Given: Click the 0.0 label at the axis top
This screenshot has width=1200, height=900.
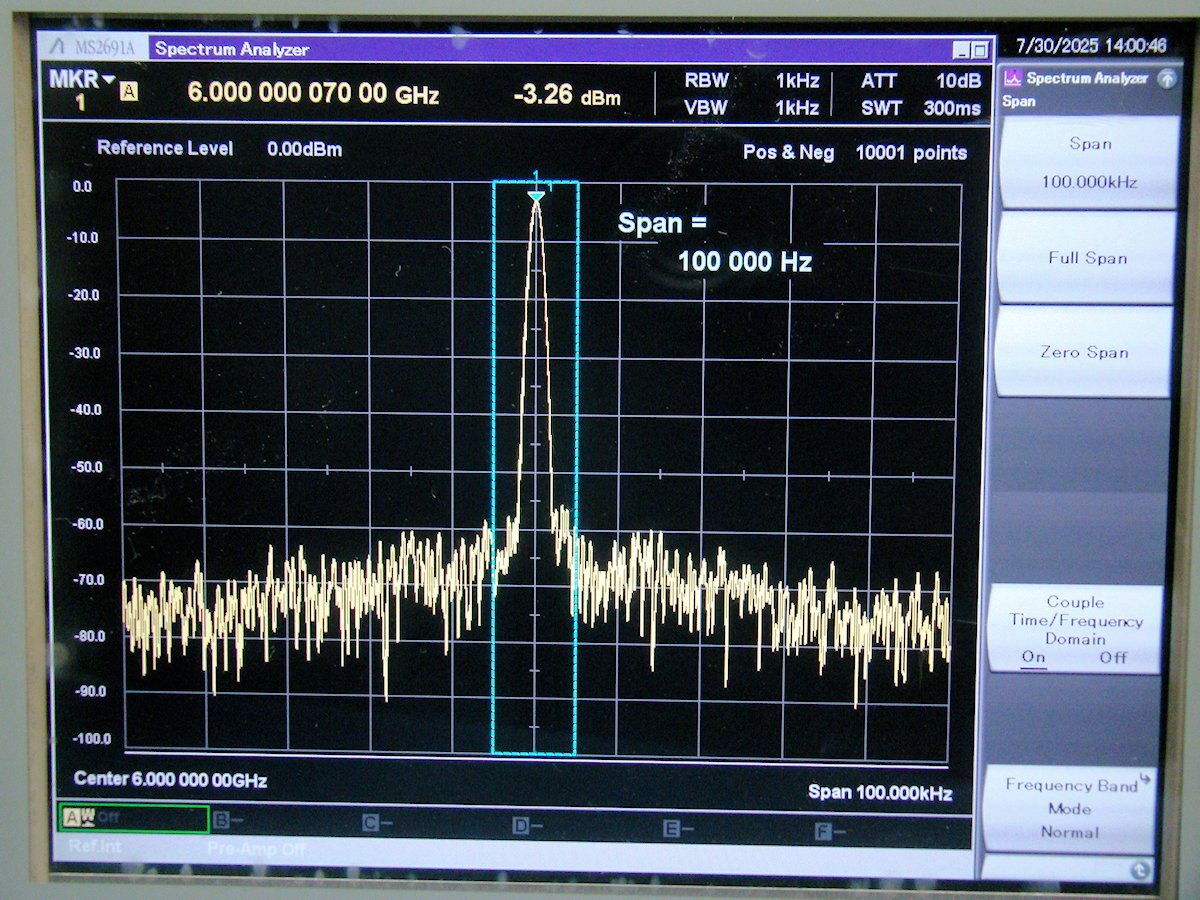Looking at the screenshot, I should [x=82, y=186].
